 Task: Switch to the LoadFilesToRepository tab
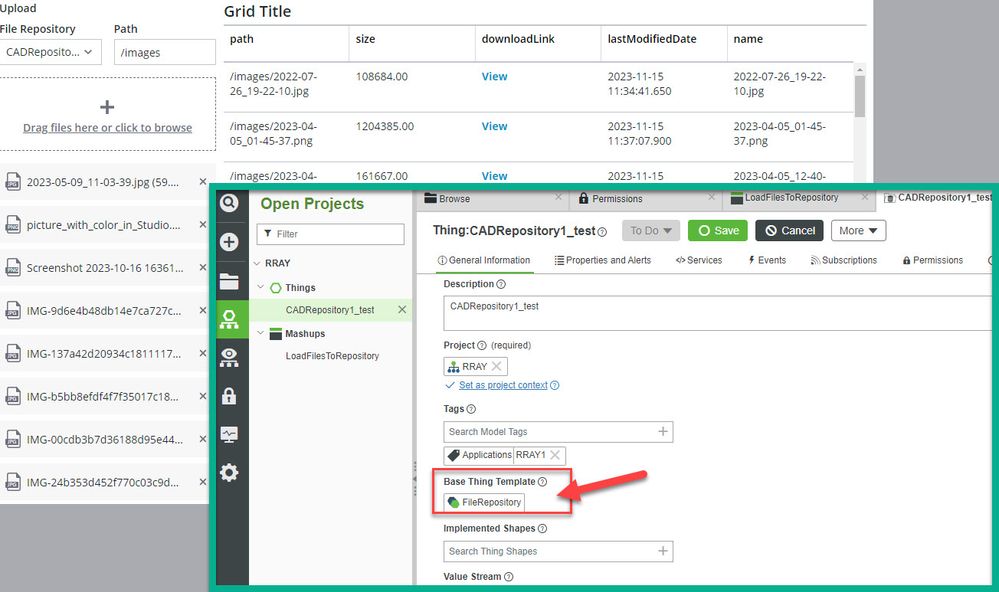click(799, 198)
